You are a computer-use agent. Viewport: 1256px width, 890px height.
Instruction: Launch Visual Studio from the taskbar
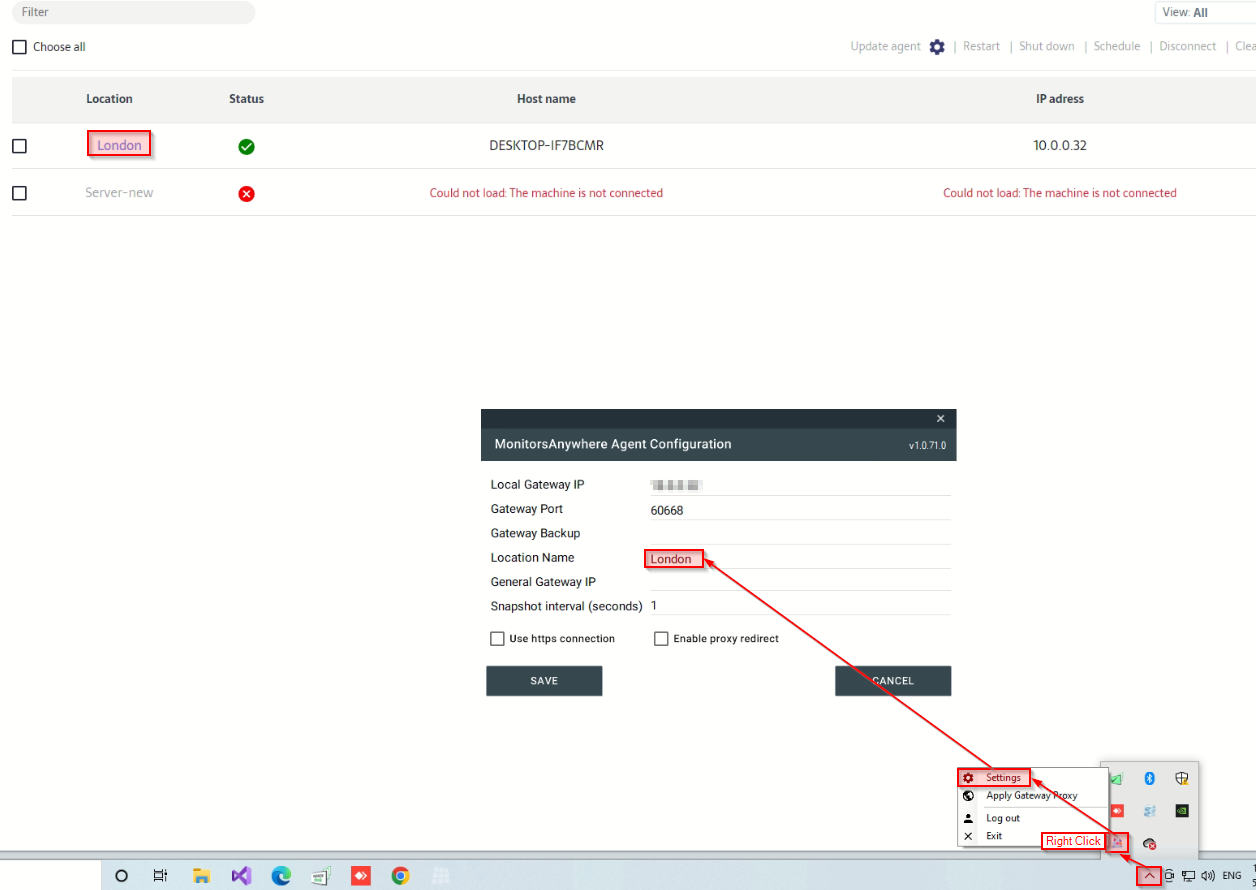(x=241, y=876)
